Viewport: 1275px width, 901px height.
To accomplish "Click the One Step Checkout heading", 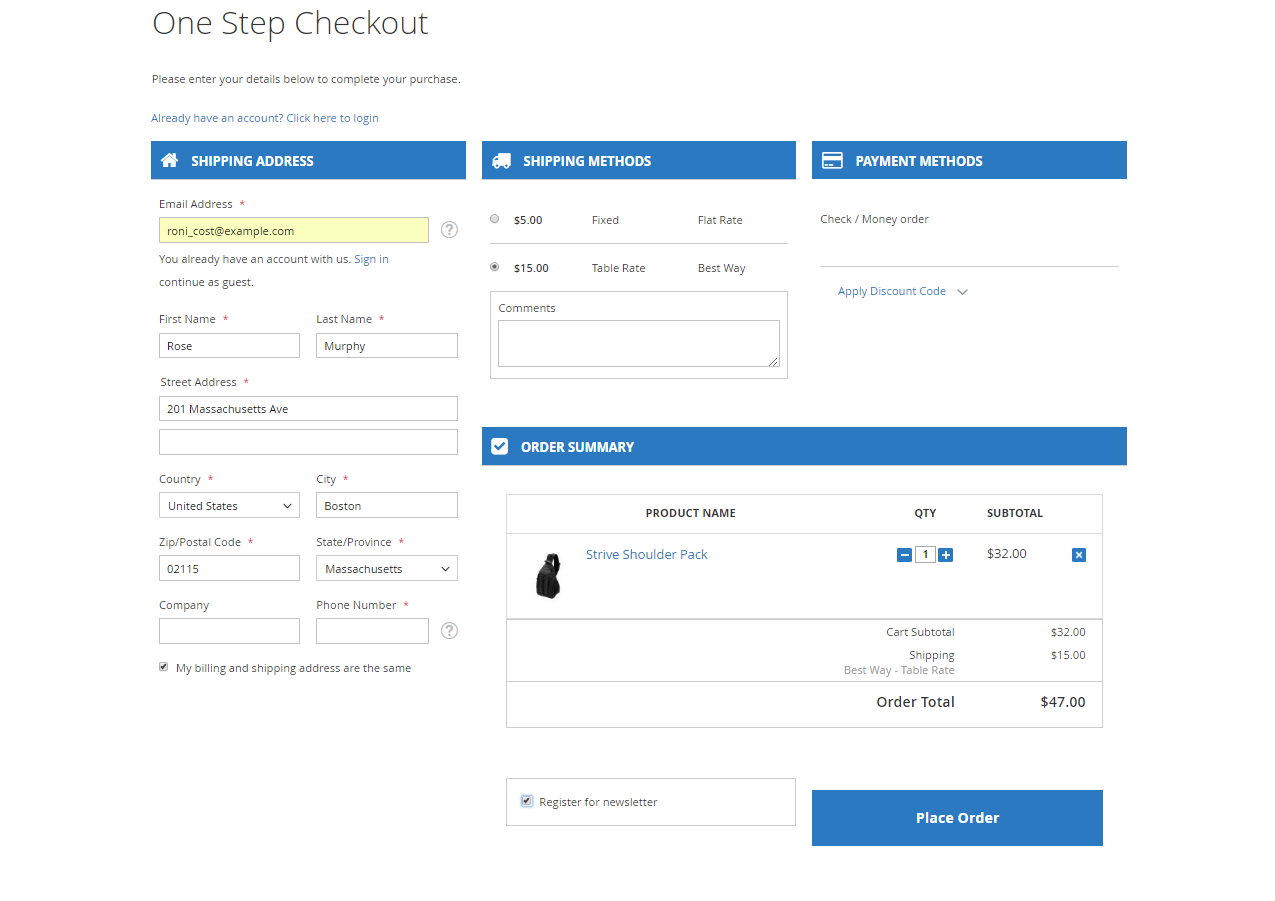I will 290,23.
